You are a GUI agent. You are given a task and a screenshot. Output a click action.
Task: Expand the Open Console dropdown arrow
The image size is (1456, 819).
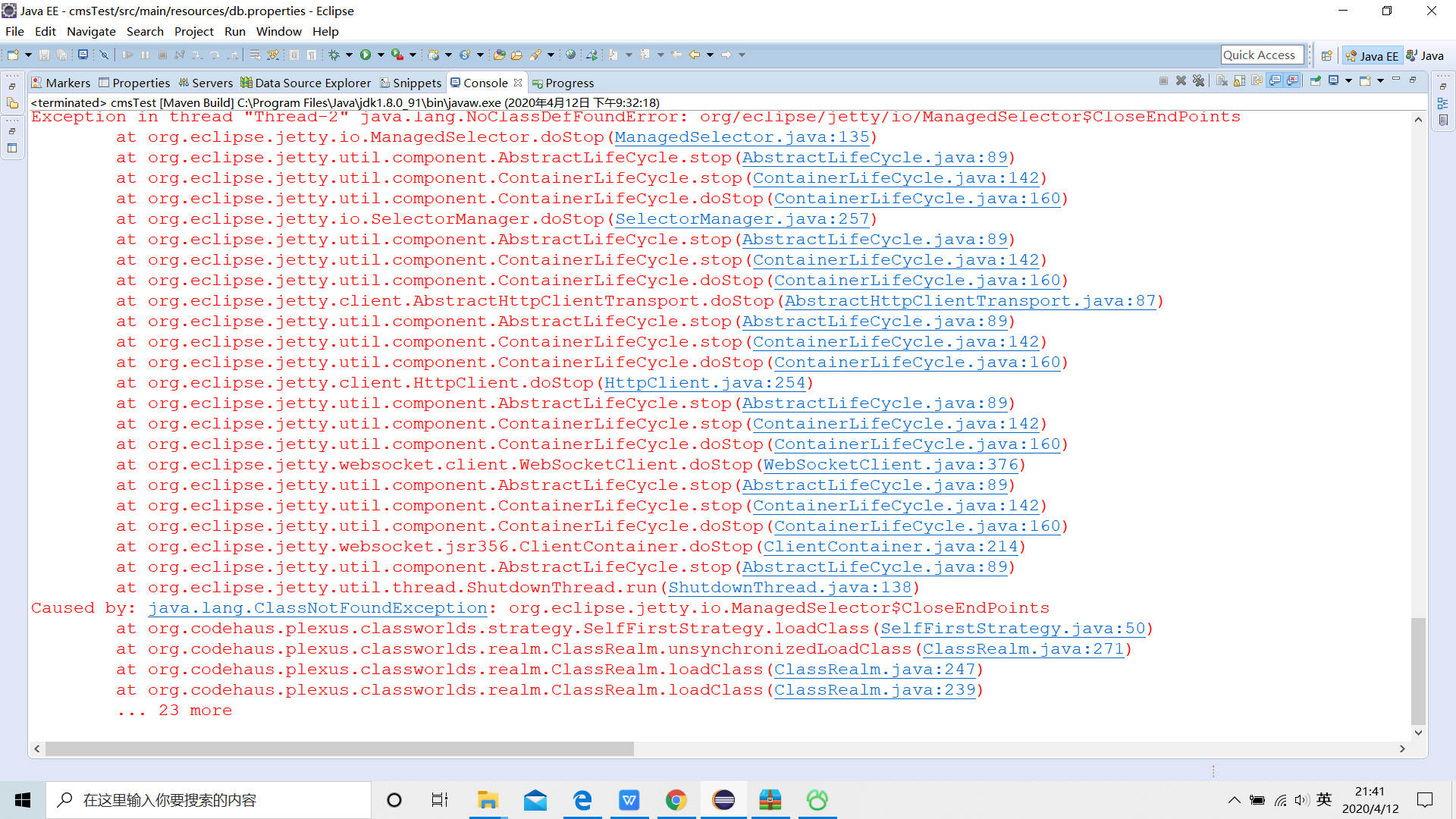click(x=1380, y=80)
